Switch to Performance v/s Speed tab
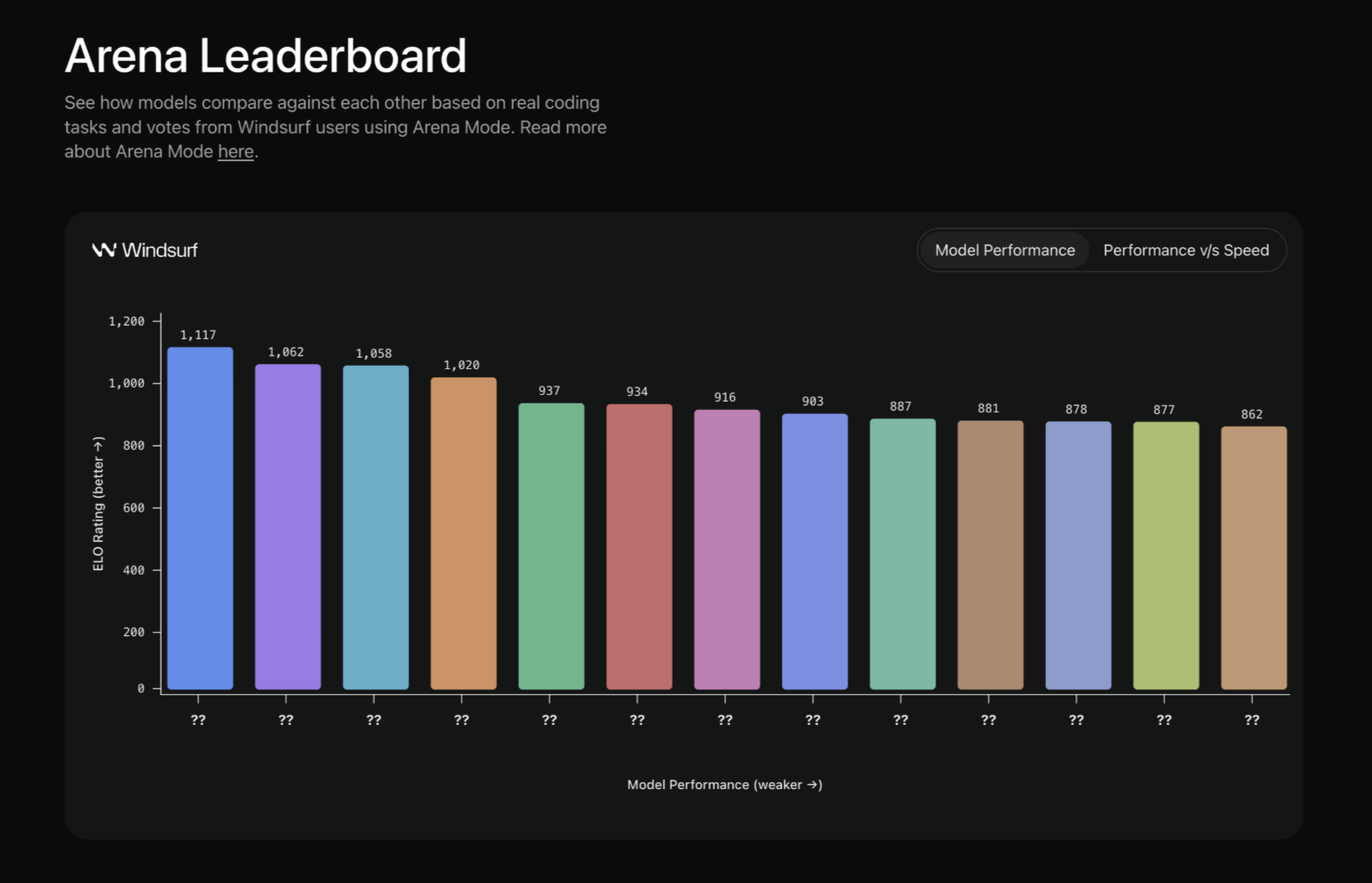Screen dimensions: 1372x883 [x=1186, y=250]
